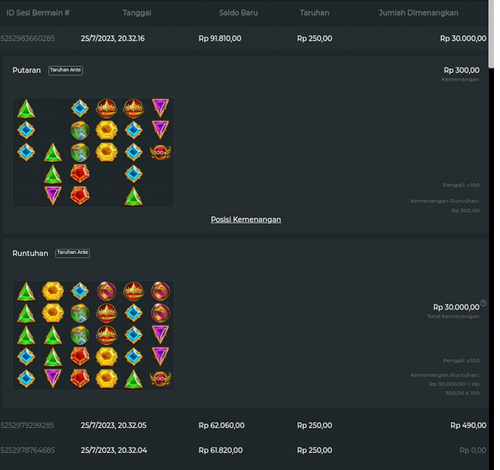Click the crown symbol in Putaran grid's fourth column
The height and width of the screenshot is (470, 500).
point(107,108)
